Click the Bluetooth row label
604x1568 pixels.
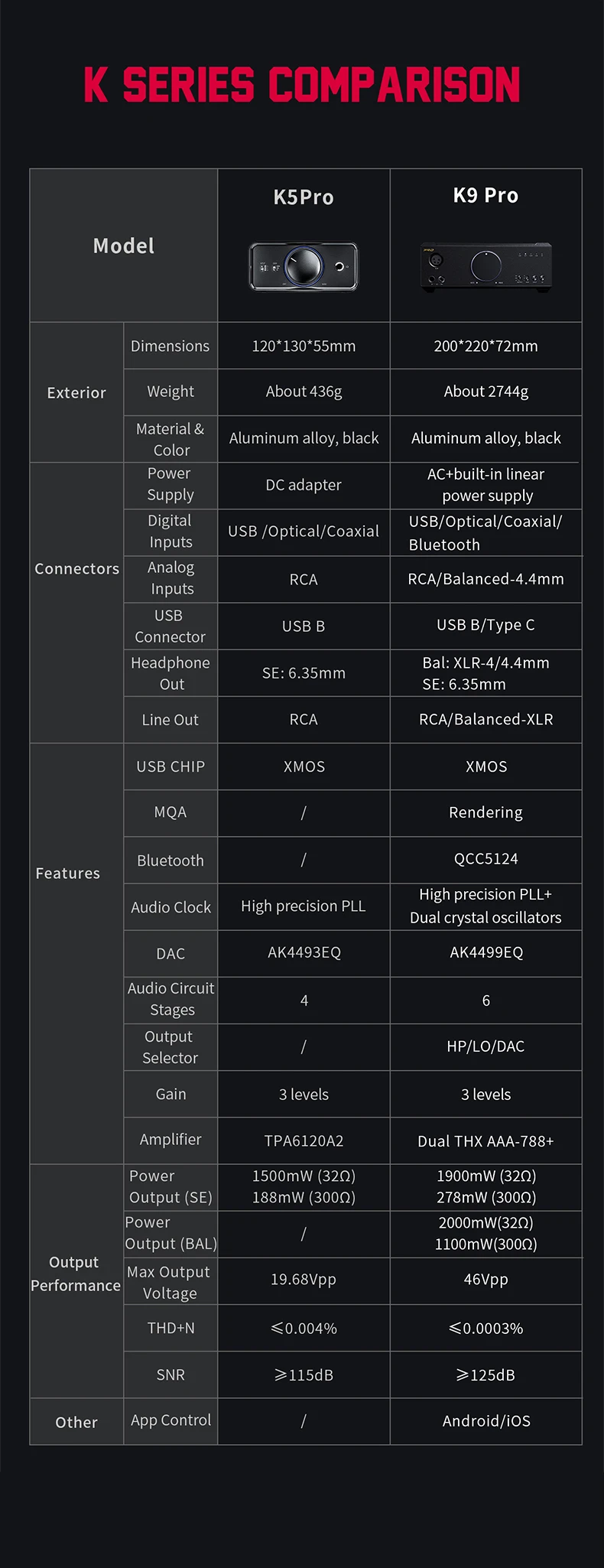coord(170,860)
